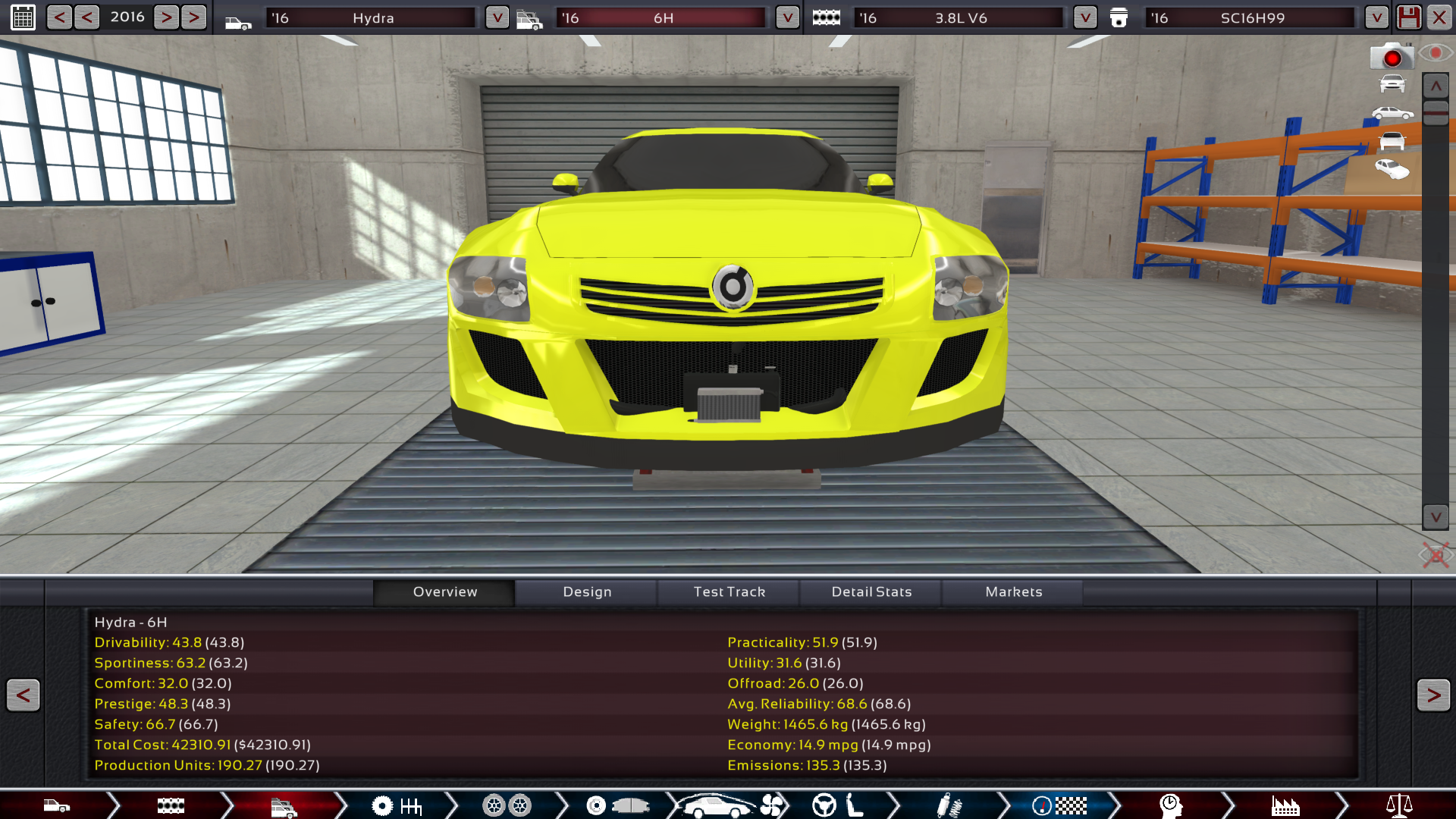Expand the 3.8L V6 engine family dropdown
The width and height of the screenshot is (1456, 819).
[1085, 17]
